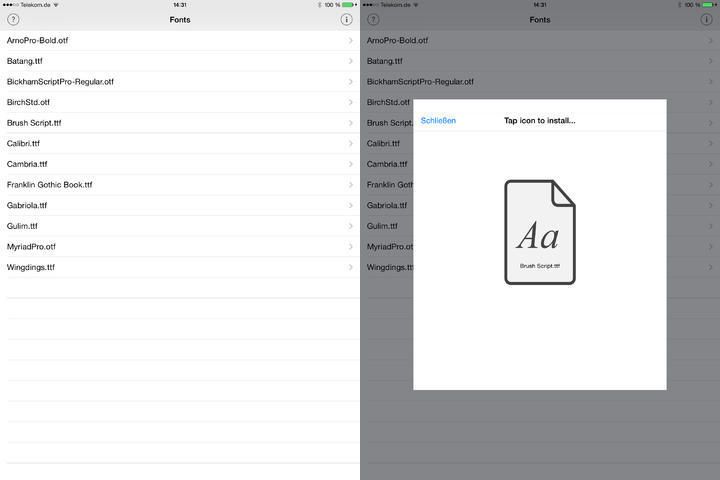The image size is (720, 480).
Task: Tap the dimmed info icon on right screen
Action: click(706, 19)
